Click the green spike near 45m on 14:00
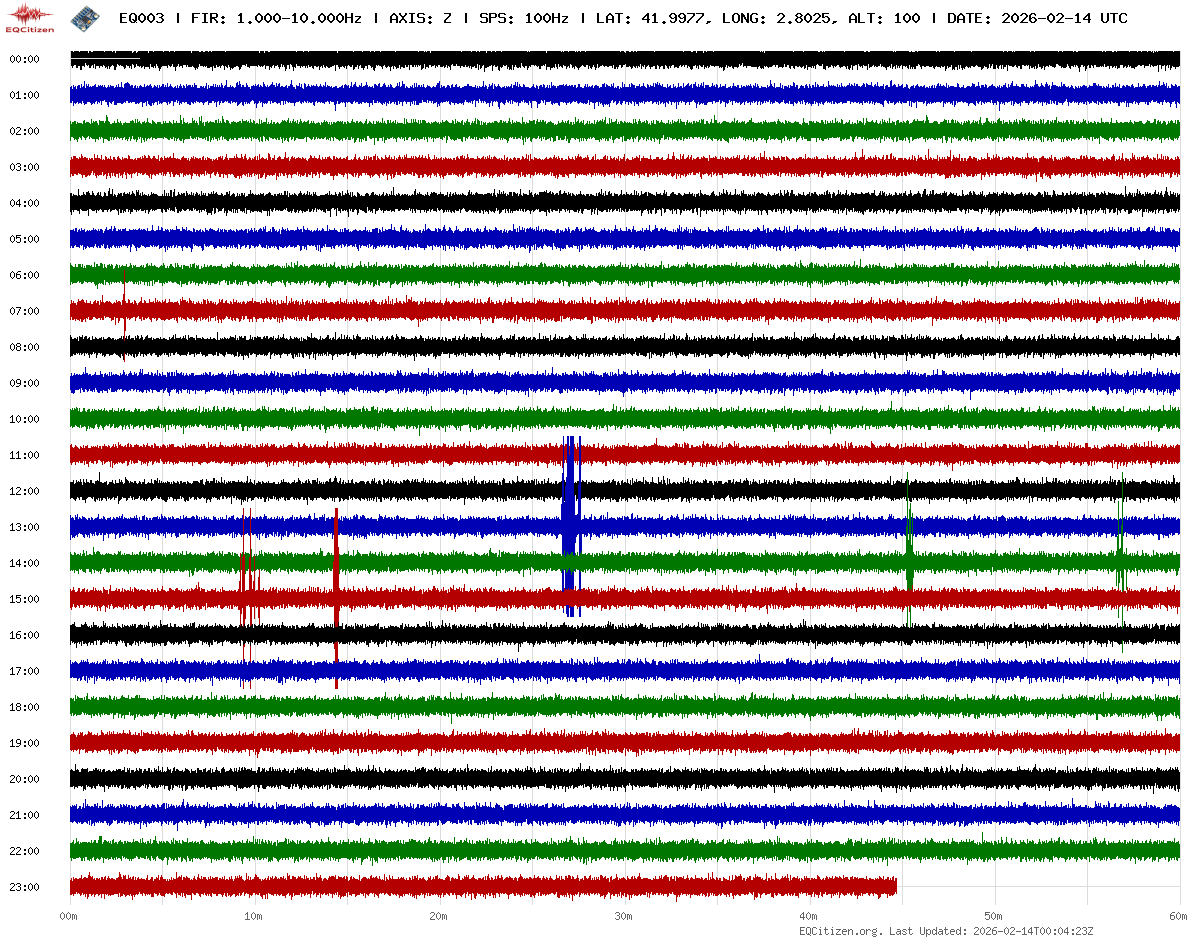This screenshot has height=940, width=1200. click(x=909, y=562)
